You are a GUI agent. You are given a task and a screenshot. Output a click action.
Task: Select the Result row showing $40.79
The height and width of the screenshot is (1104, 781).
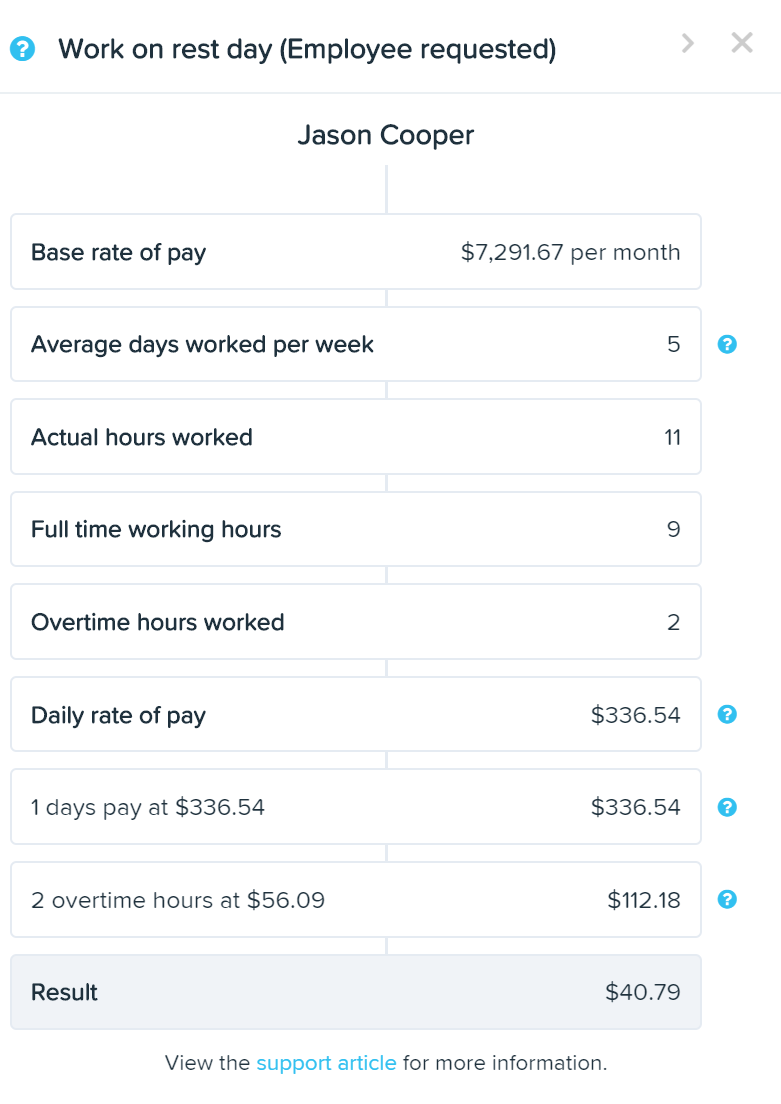356,992
